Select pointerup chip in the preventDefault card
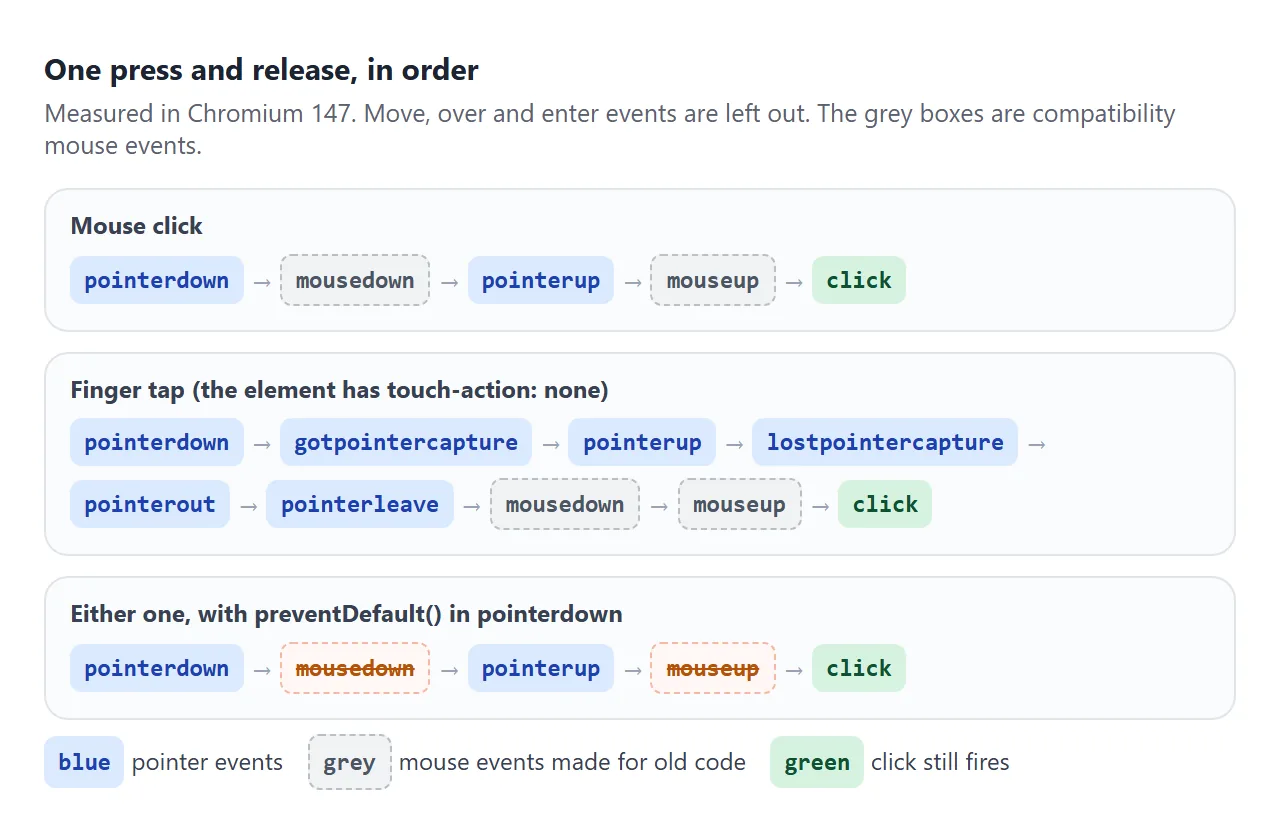 tap(541, 668)
